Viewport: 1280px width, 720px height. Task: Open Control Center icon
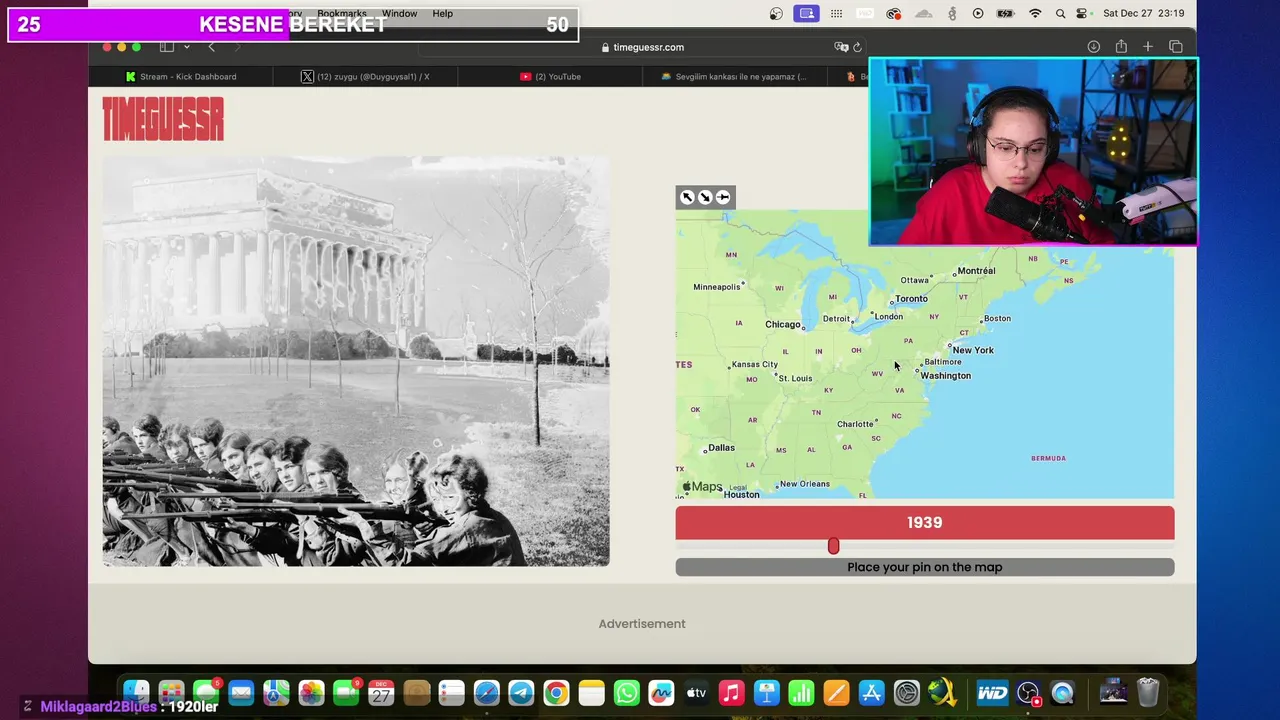1083,14
